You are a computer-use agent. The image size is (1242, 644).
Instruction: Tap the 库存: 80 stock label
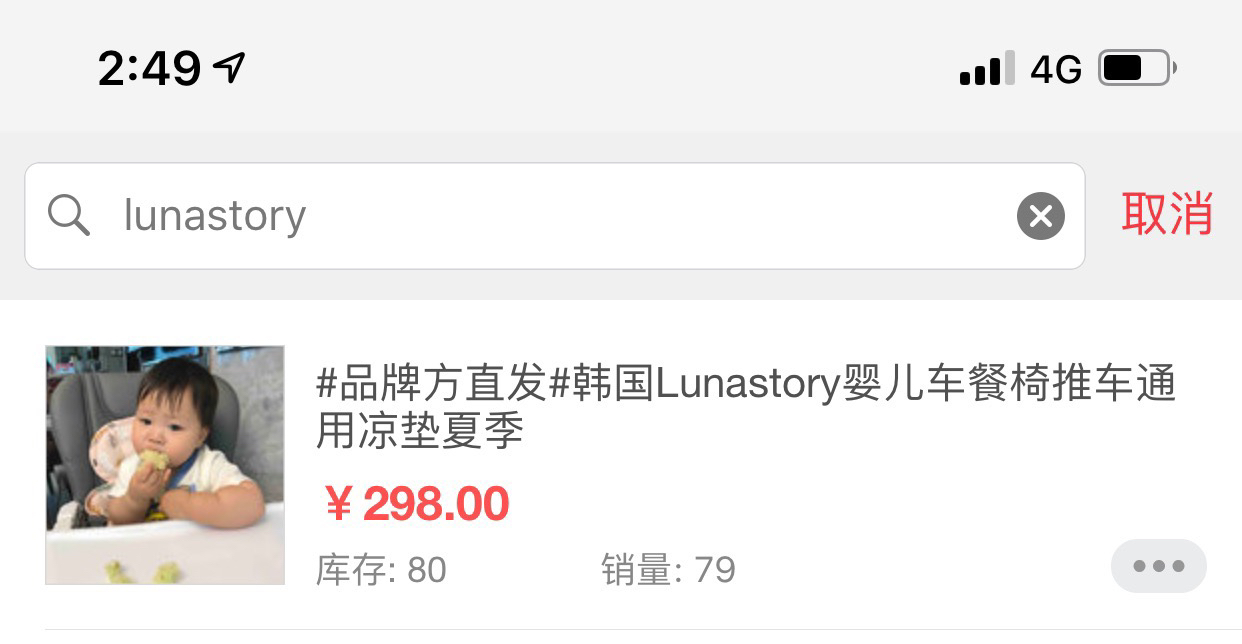(x=381, y=570)
